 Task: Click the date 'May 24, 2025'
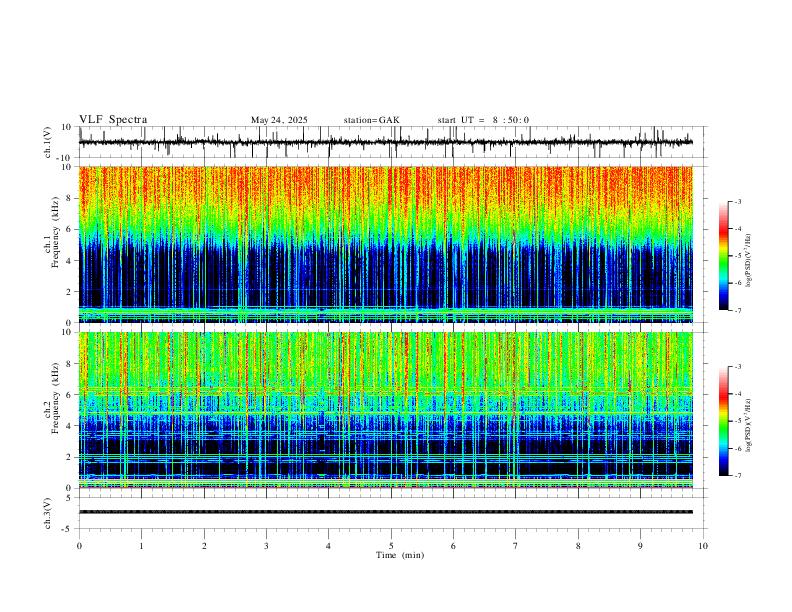pos(279,120)
